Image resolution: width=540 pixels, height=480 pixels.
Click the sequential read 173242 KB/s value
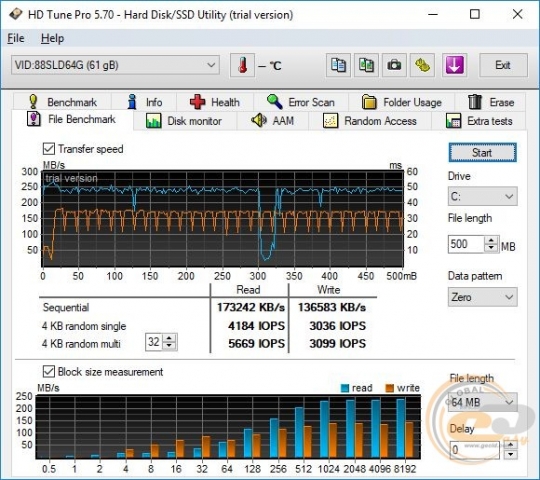(251, 307)
